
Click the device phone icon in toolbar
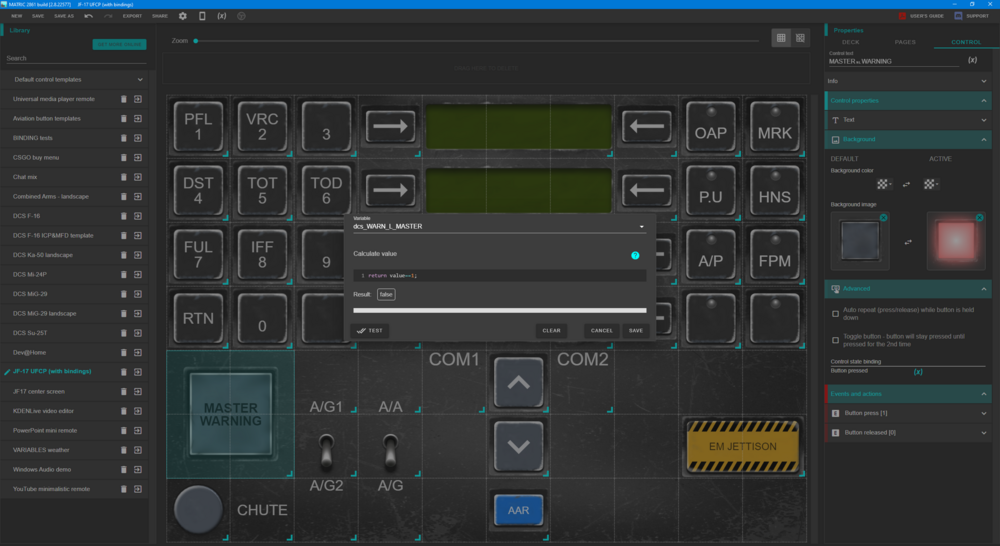202,16
